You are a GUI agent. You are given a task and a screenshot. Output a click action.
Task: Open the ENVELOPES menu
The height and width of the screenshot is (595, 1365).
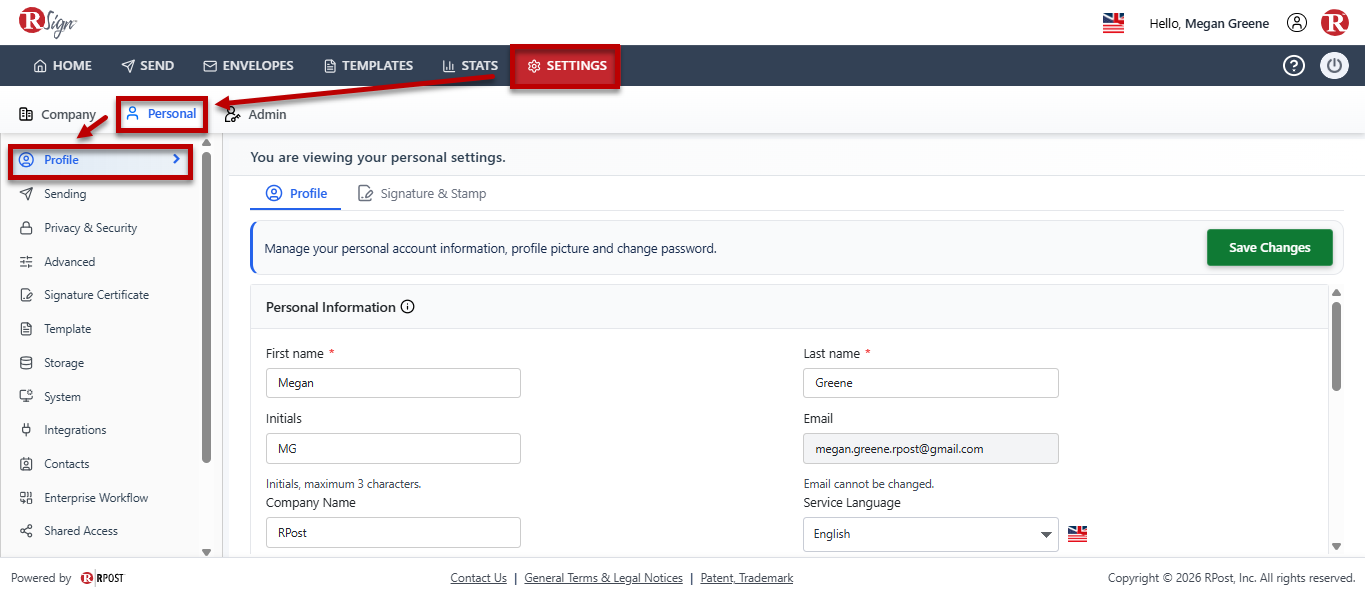[x=248, y=66]
